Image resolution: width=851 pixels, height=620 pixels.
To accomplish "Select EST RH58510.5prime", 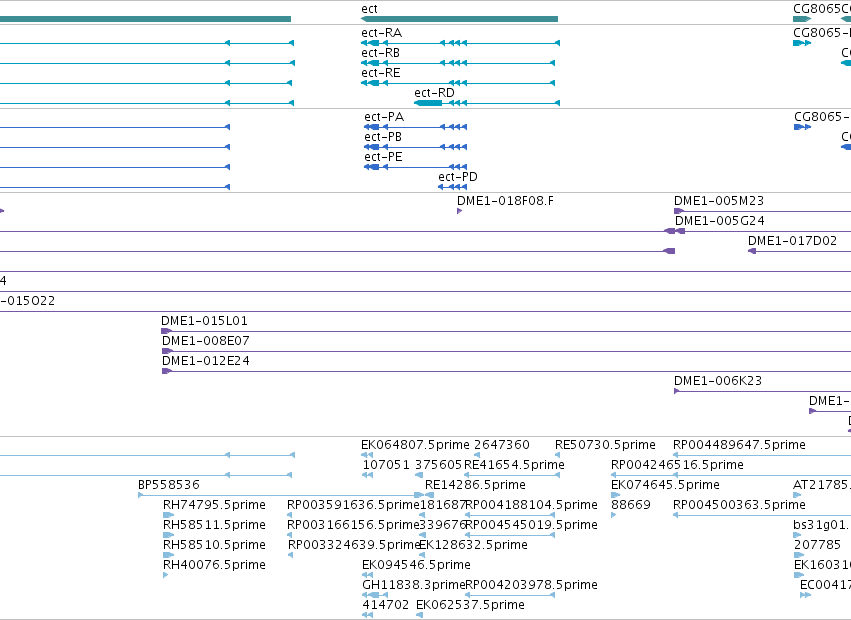I will tap(214, 545).
